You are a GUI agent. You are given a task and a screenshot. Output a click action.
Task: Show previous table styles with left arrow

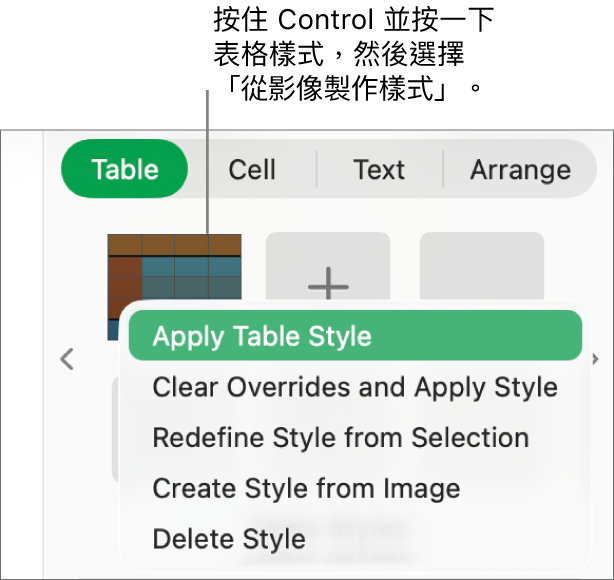coord(67,359)
